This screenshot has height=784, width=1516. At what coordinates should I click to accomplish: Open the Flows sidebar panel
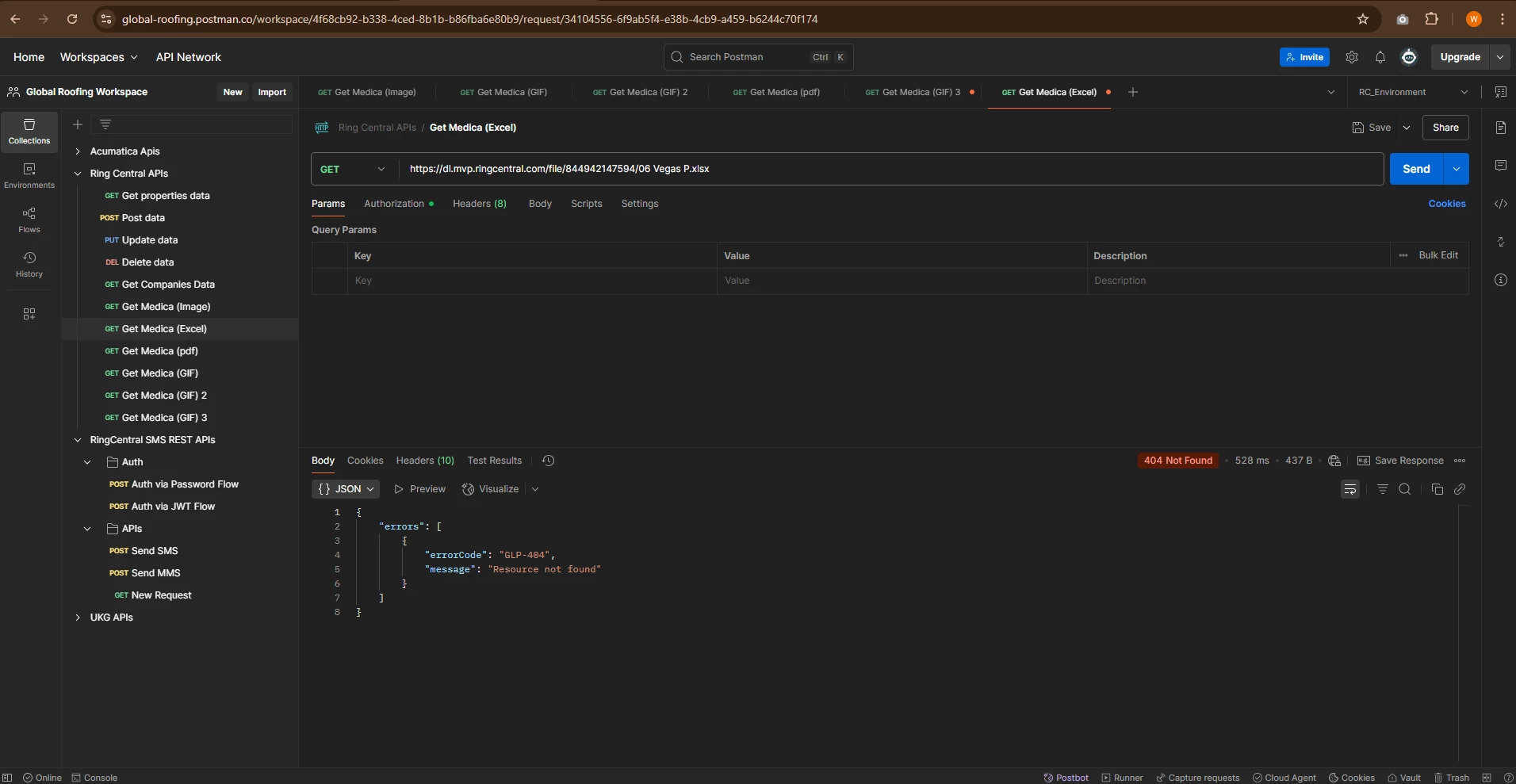pos(29,220)
